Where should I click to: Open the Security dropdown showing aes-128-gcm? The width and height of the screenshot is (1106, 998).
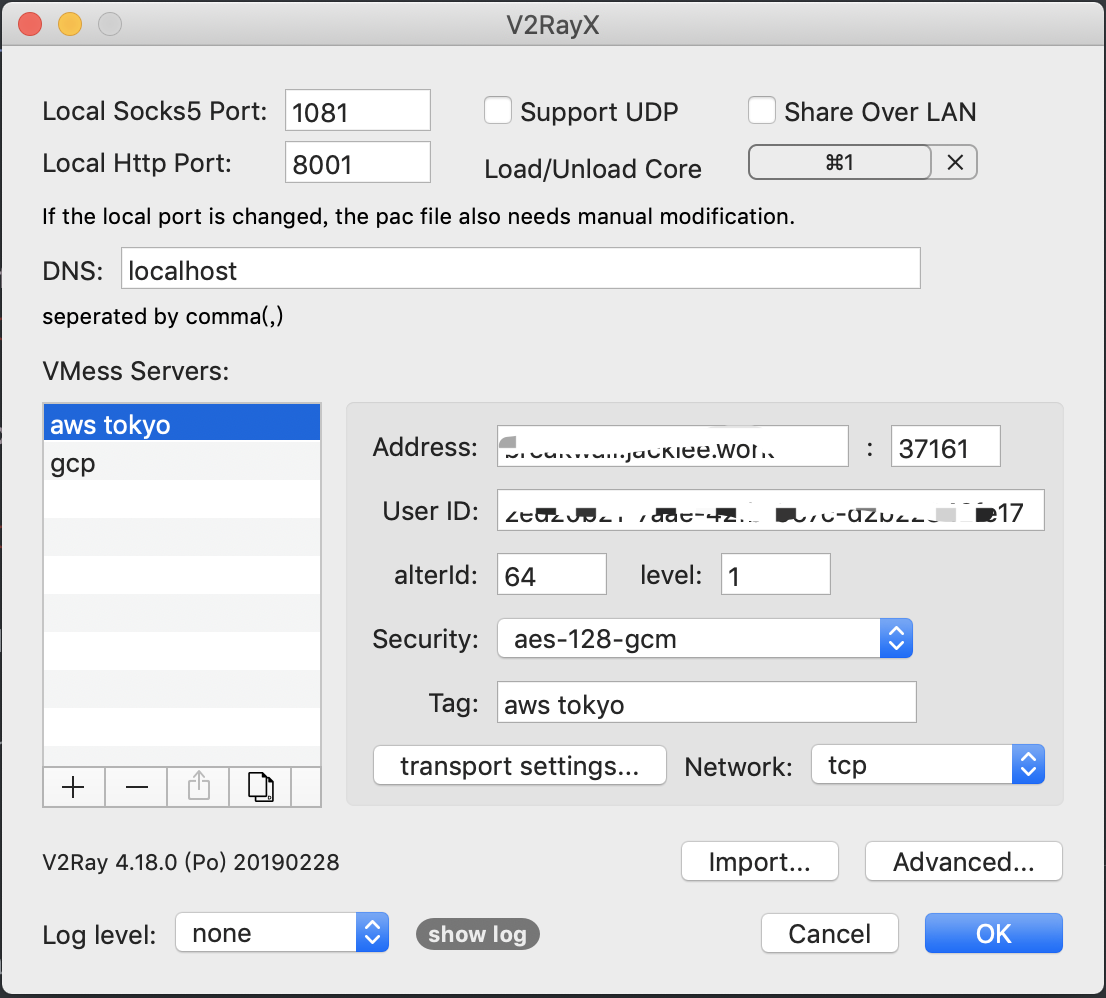[x=705, y=639]
